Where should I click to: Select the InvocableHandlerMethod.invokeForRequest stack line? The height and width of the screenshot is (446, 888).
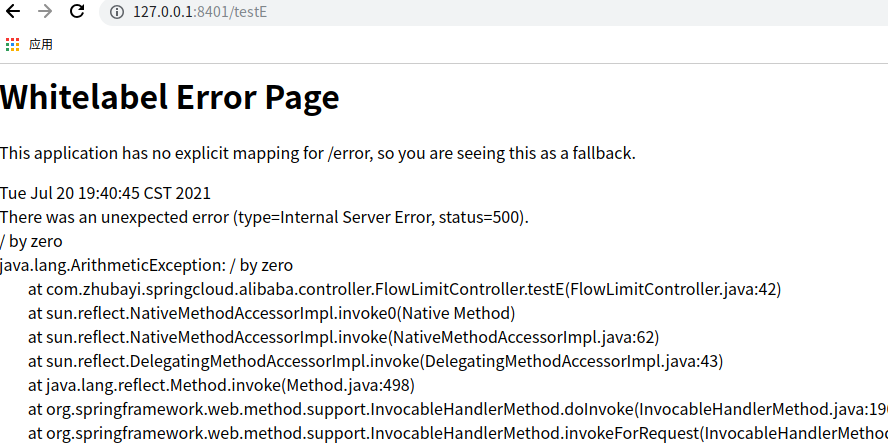point(458,434)
